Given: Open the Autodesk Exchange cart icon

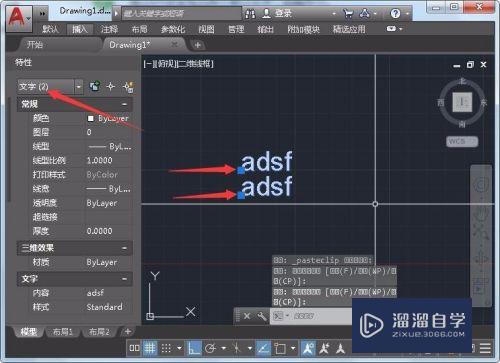Looking at the screenshot, I should click(348, 13).
